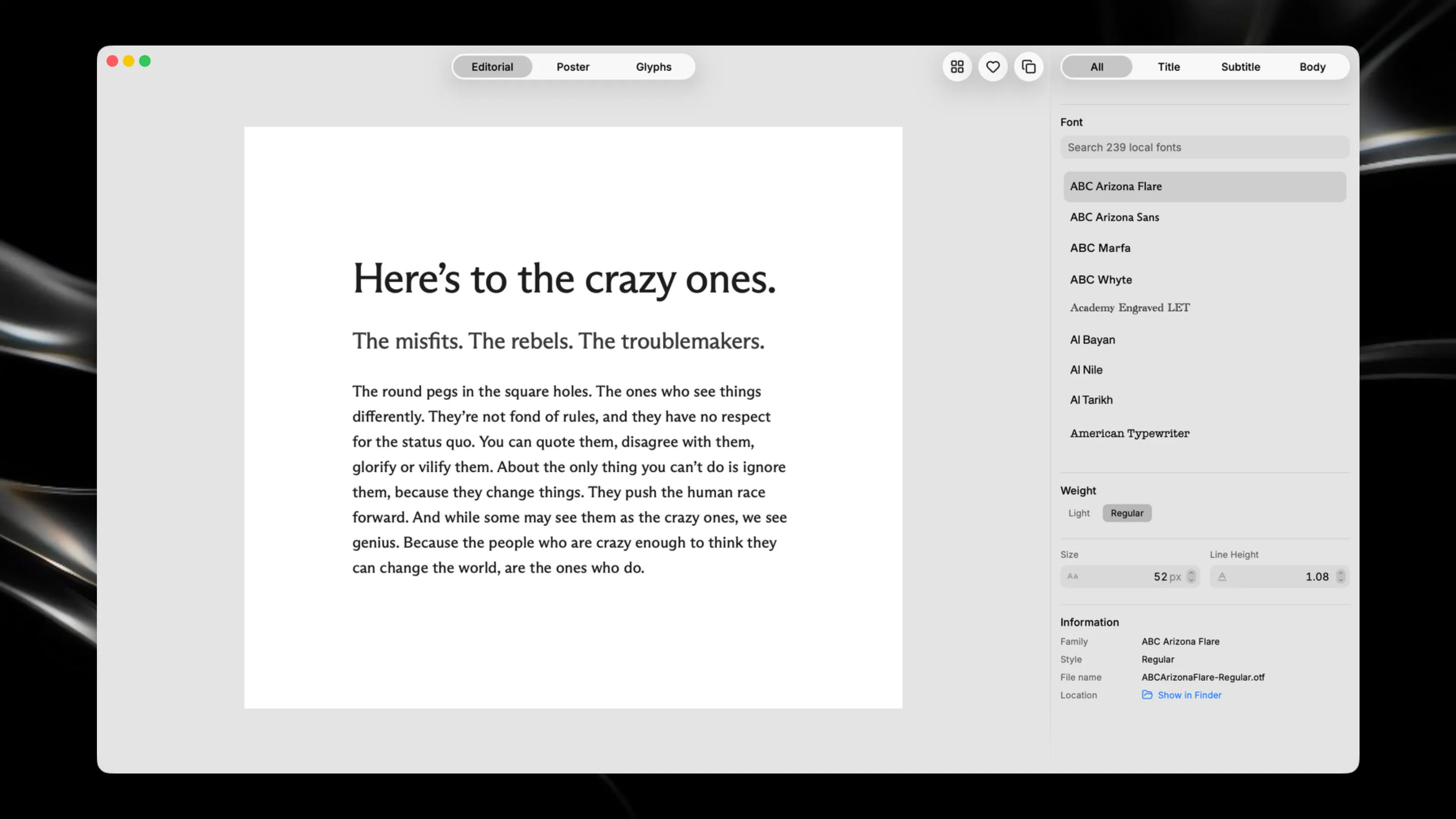Viewport: 1456px width, 819px height.
Task: Select ABC Marfa font
Action: coord(1204,248)
